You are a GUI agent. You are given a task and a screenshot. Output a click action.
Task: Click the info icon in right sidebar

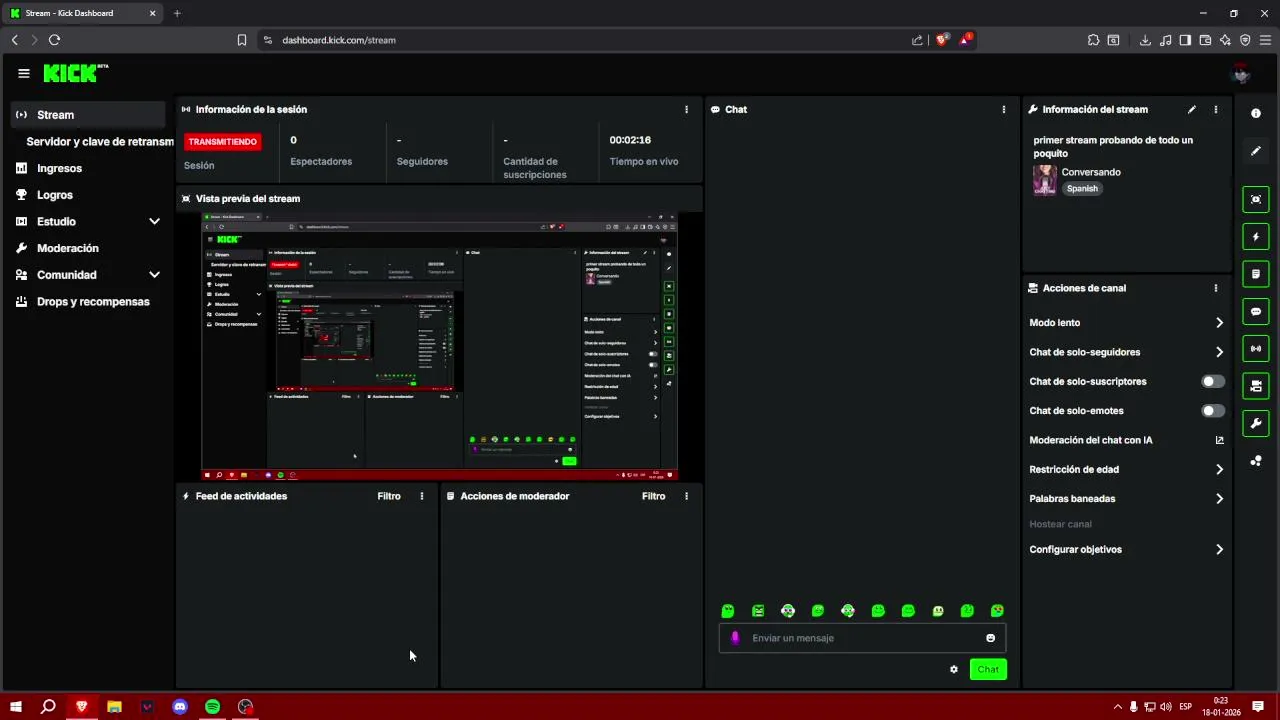pyautogui.click(x=1256, y=114)
